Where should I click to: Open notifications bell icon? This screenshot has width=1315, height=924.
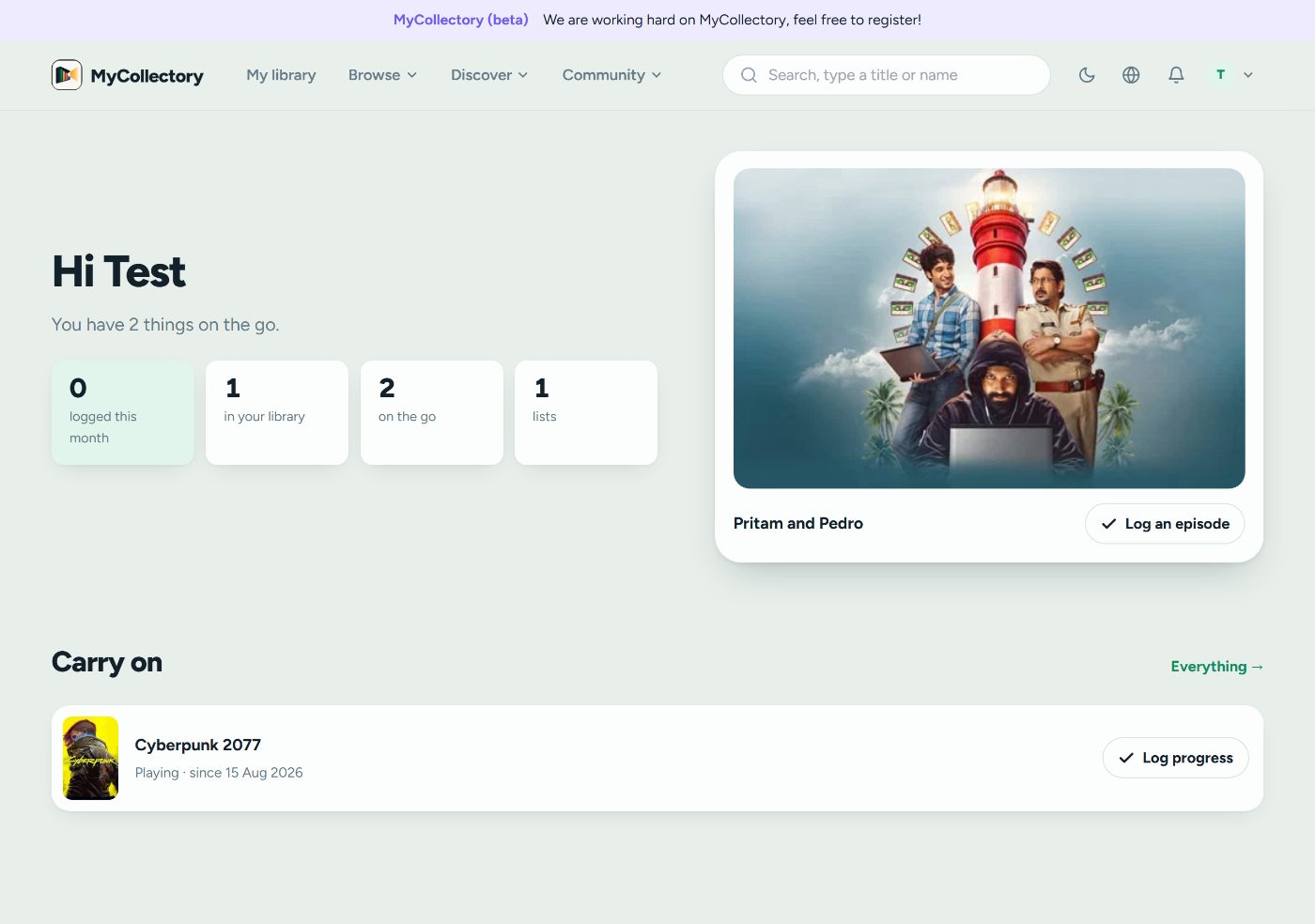tap(1176, 75)
